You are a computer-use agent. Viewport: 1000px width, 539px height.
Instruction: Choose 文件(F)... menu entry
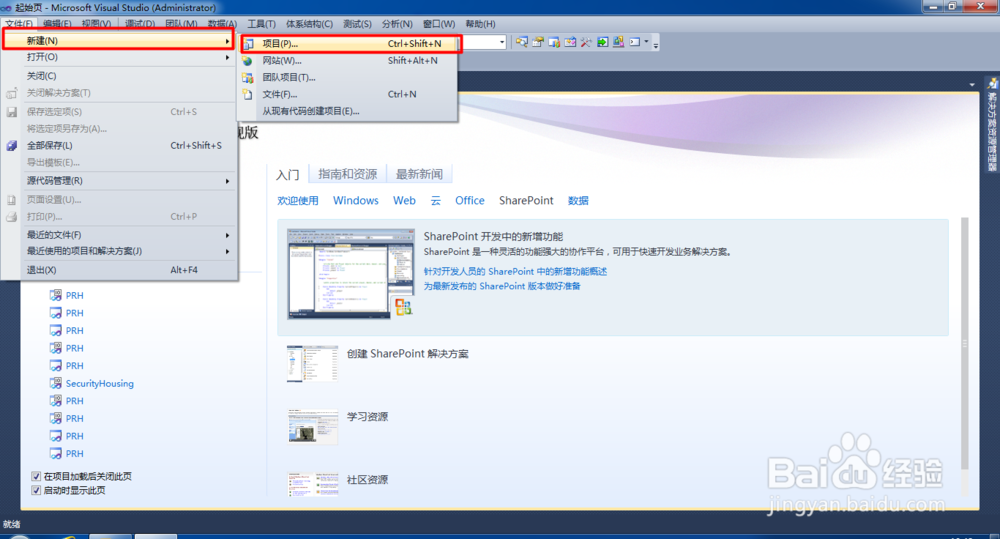pyautogui.click(x=348, y=94)
